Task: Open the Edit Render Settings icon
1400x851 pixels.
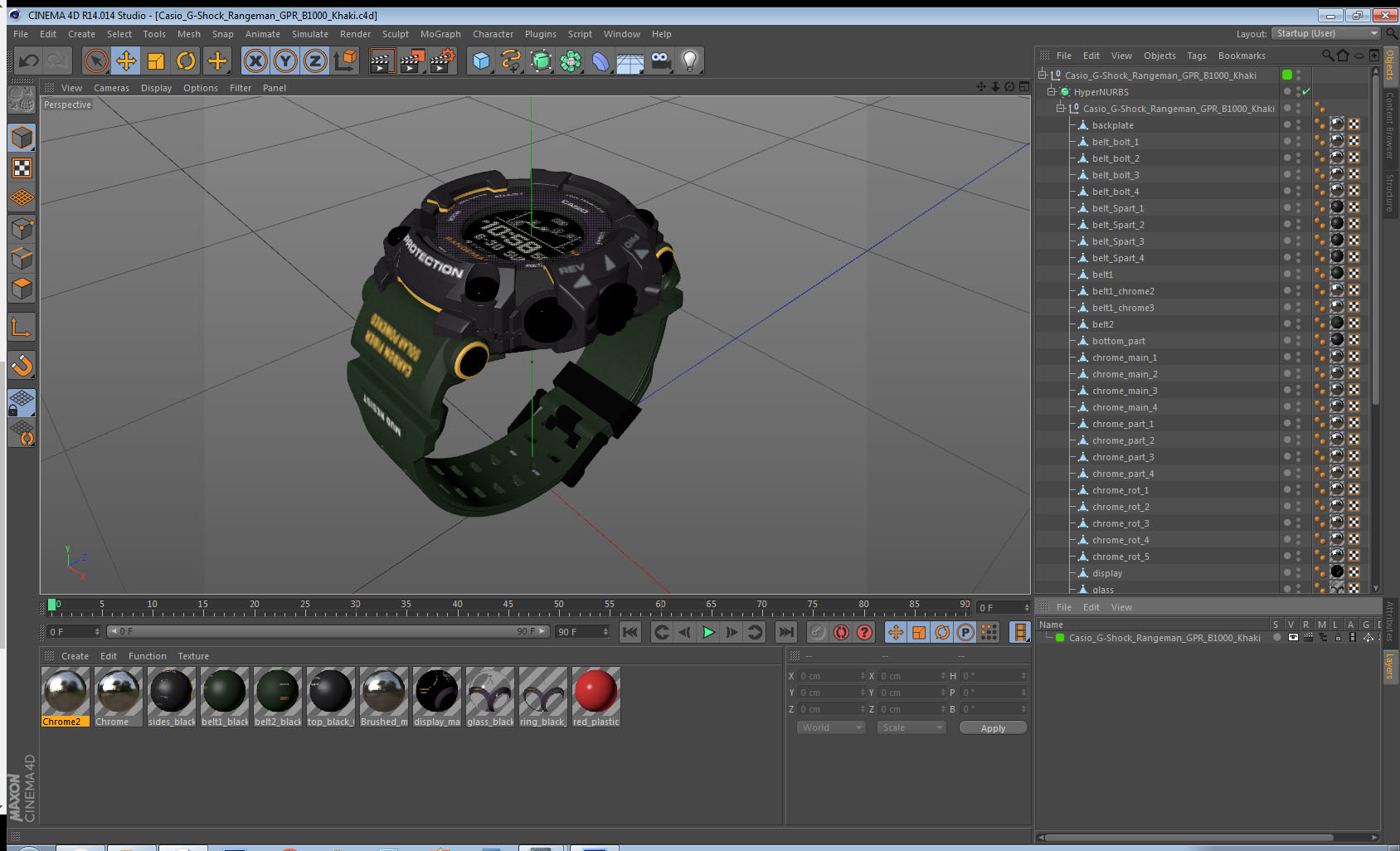Action: [442, 61]
